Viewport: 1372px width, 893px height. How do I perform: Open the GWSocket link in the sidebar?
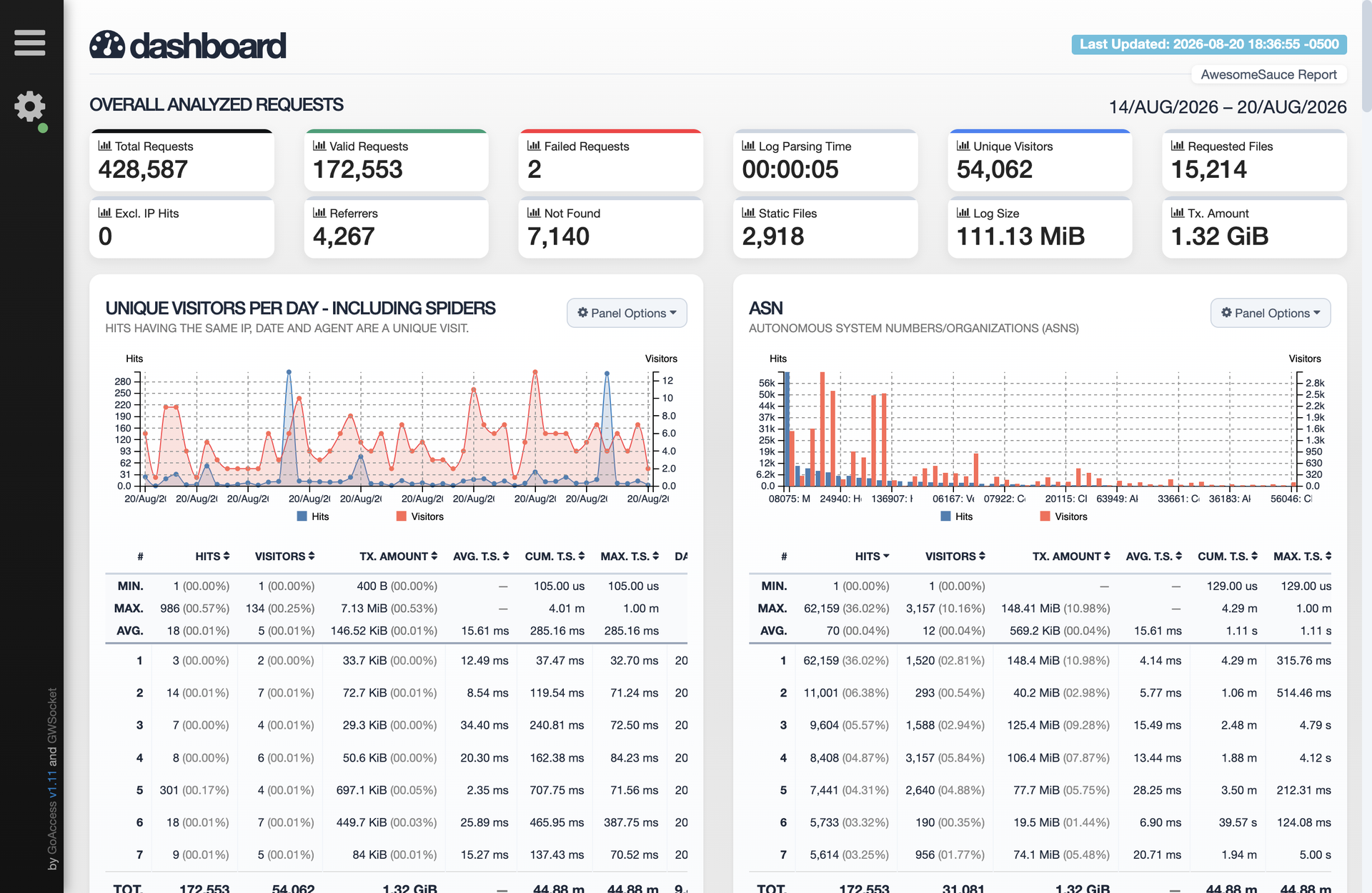(52, 715)
